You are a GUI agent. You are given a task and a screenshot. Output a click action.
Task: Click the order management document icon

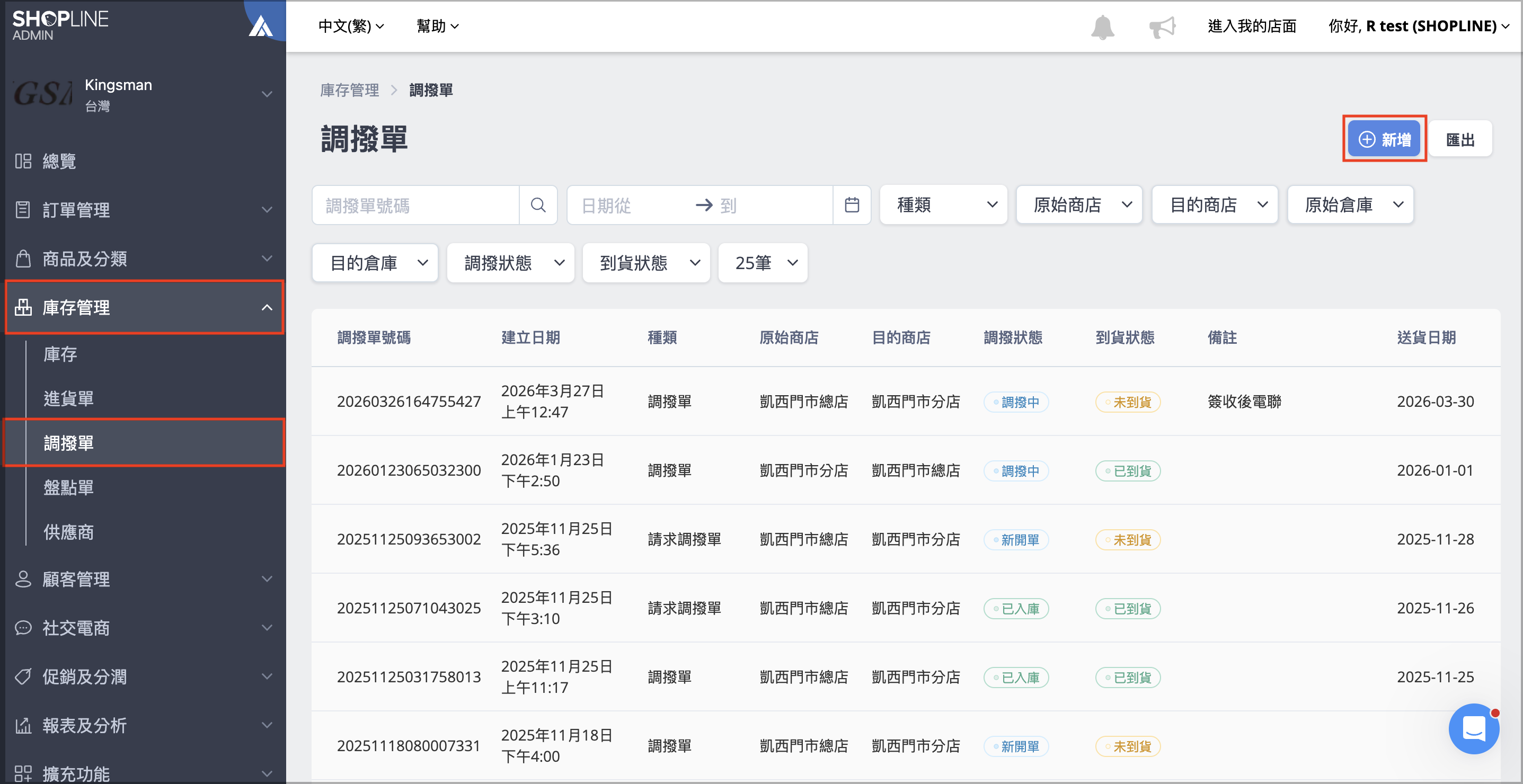point(23,209)
